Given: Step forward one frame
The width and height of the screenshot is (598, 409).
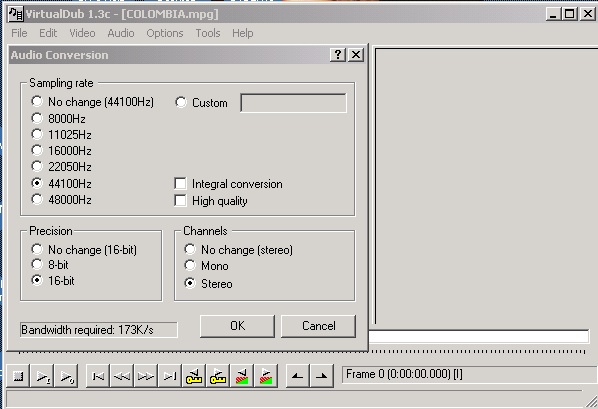Looking at the screenshot, I should [146, 377].
